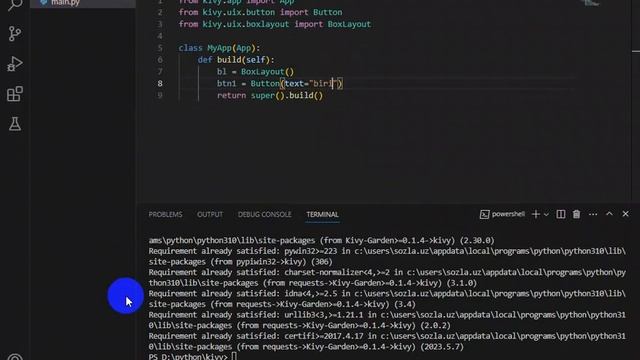
Task: Maximize the panel with chevron up
Action: point(609,214)
